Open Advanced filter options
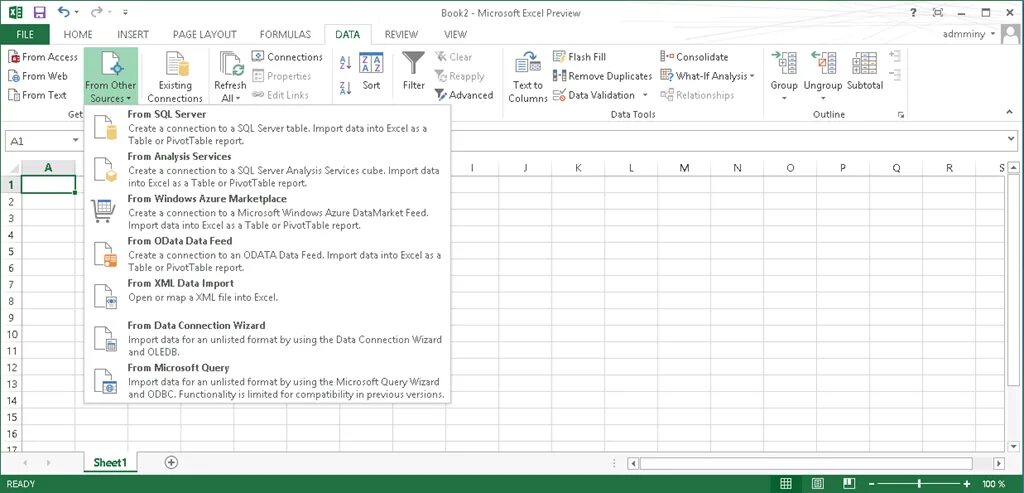Image resolution: width=1024 pixels, height=493 pixels. (x=464, y=95)
